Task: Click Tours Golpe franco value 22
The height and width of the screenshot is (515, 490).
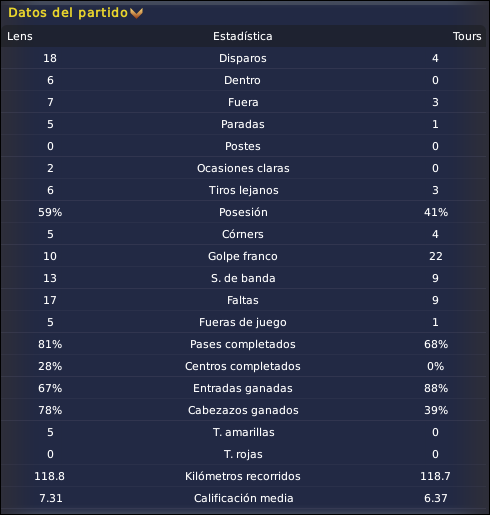Action: pyautogui.click(x=436, y=256)
